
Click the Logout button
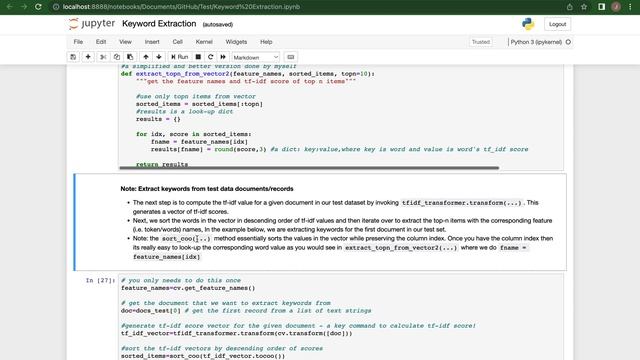pos(557,24)
